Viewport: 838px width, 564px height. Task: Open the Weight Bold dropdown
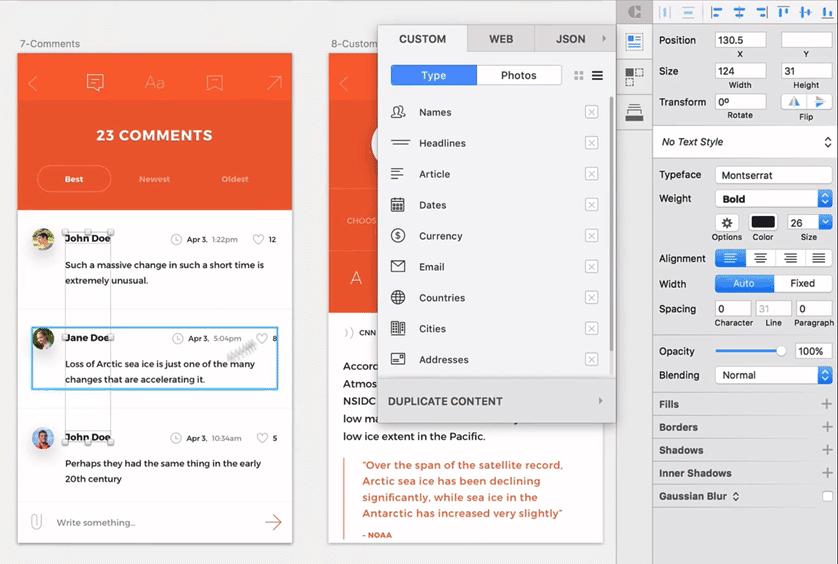[774, 199]
